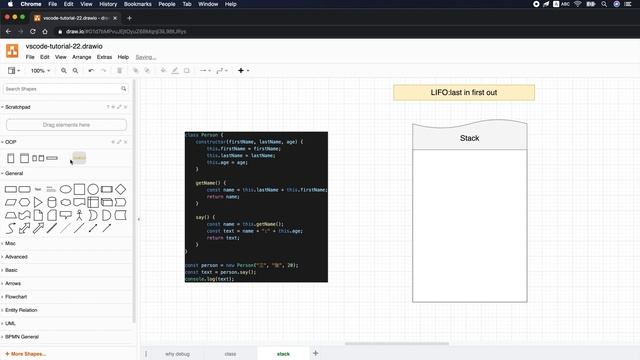Click the To Front toolbar icon
Viewport: 640px width, 360px height.
(x=136, y=71)
